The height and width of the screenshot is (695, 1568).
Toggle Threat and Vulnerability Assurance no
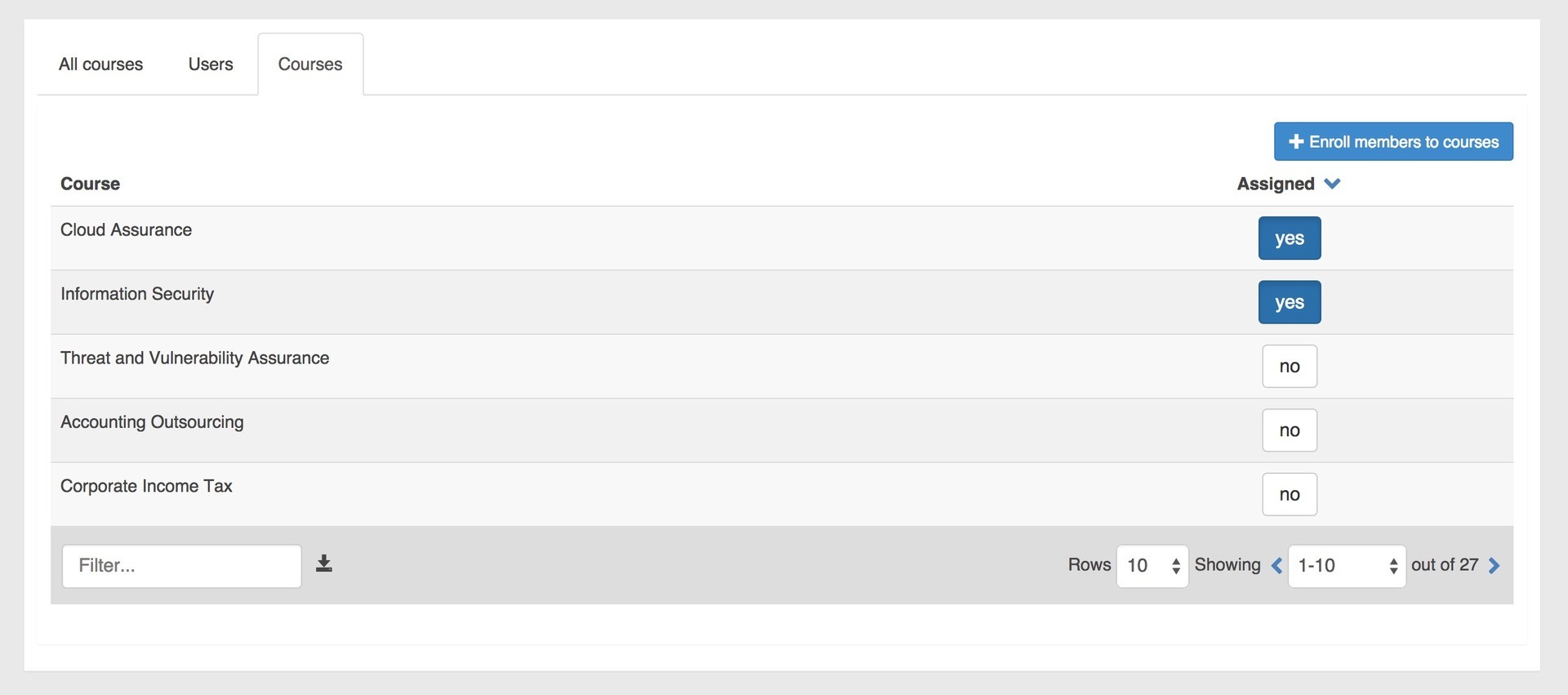click(x=1290, y=366)
